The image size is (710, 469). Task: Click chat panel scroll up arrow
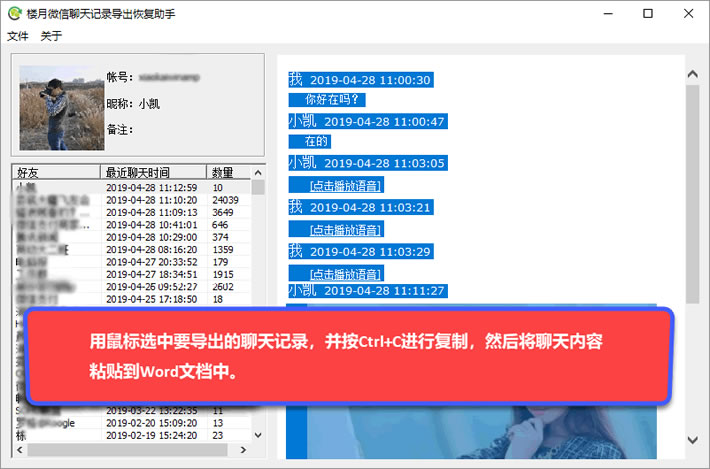692,74
